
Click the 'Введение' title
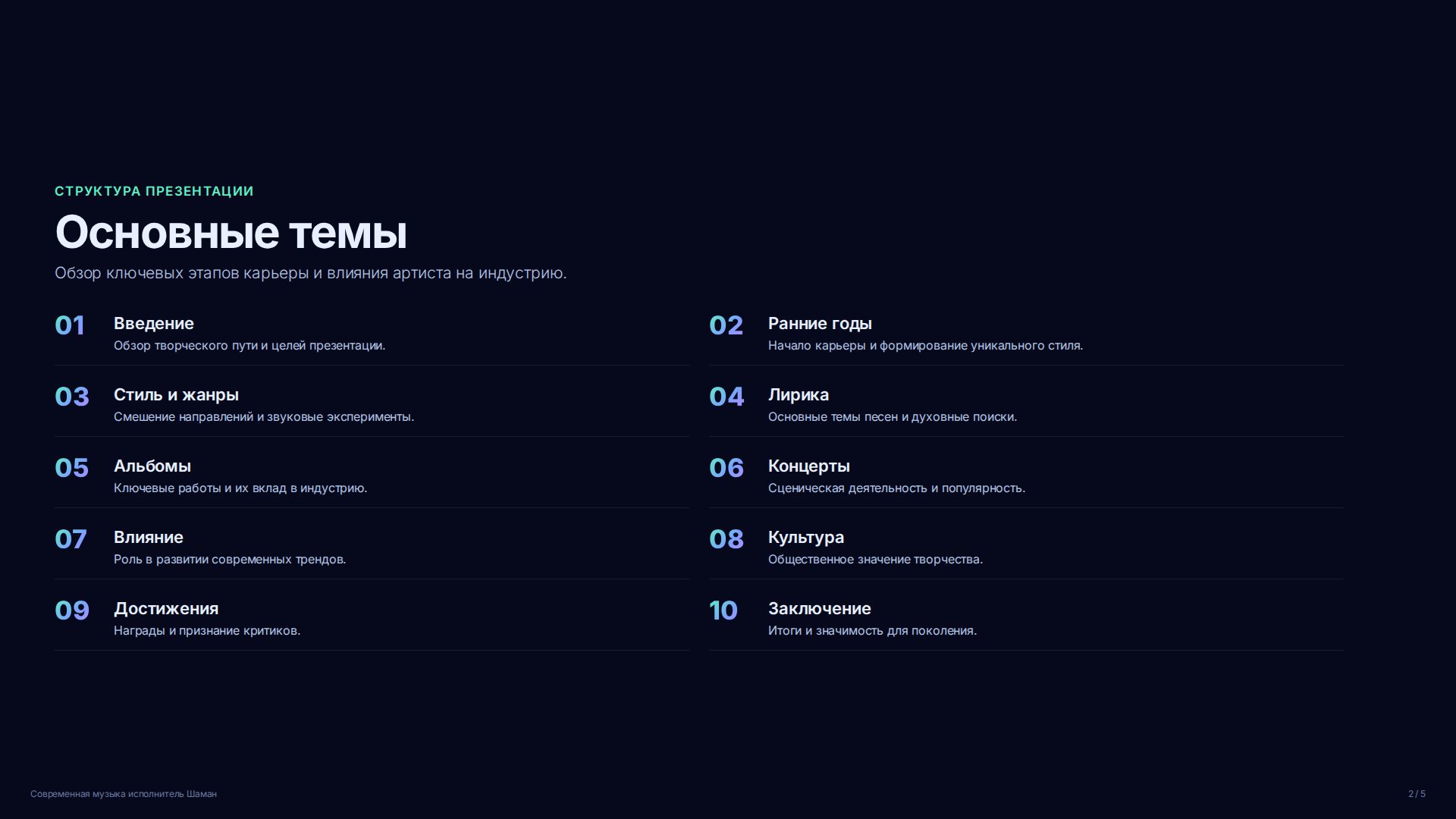coord(154,324)
